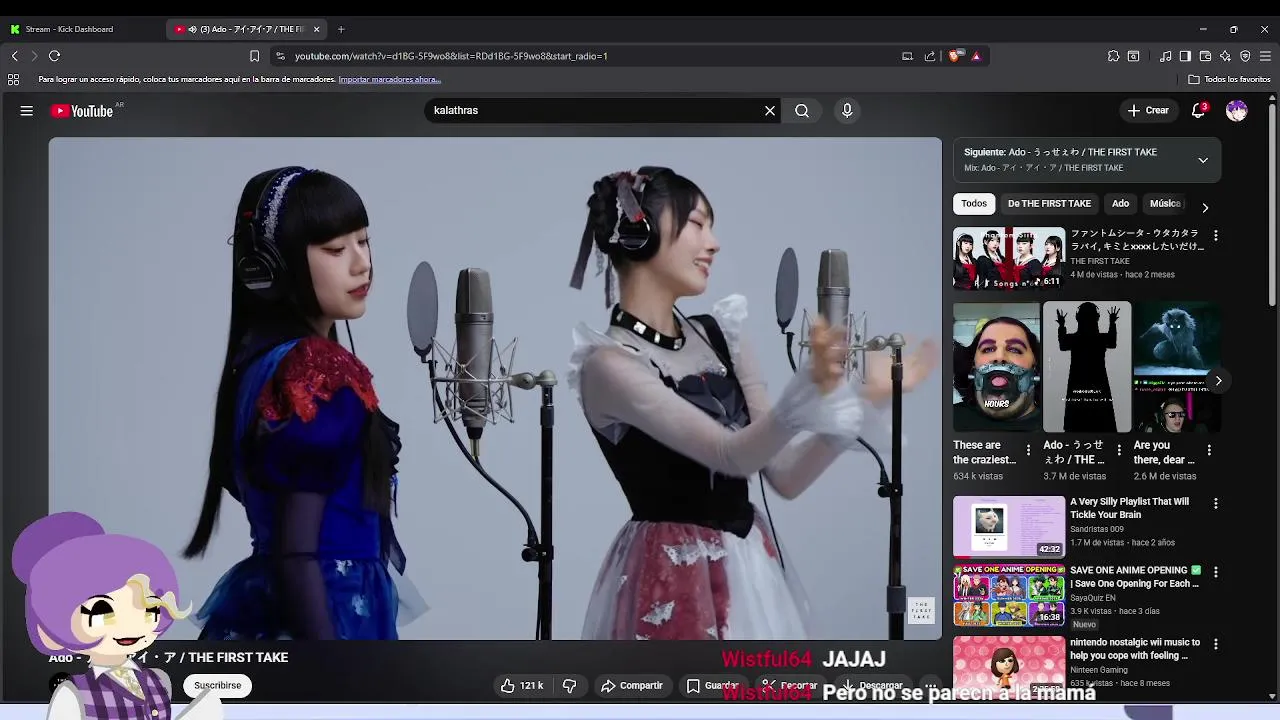Go to the YouTube home logo

pos(82,111)
